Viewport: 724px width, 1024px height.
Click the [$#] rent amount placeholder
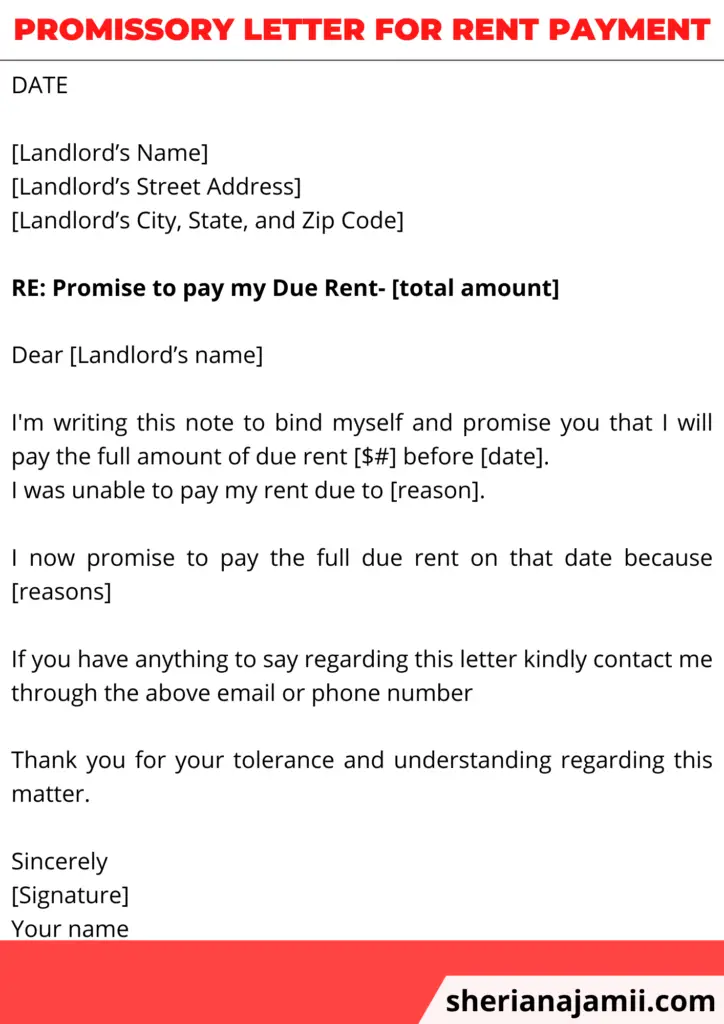pyautogui.click(x=375, y=456)
